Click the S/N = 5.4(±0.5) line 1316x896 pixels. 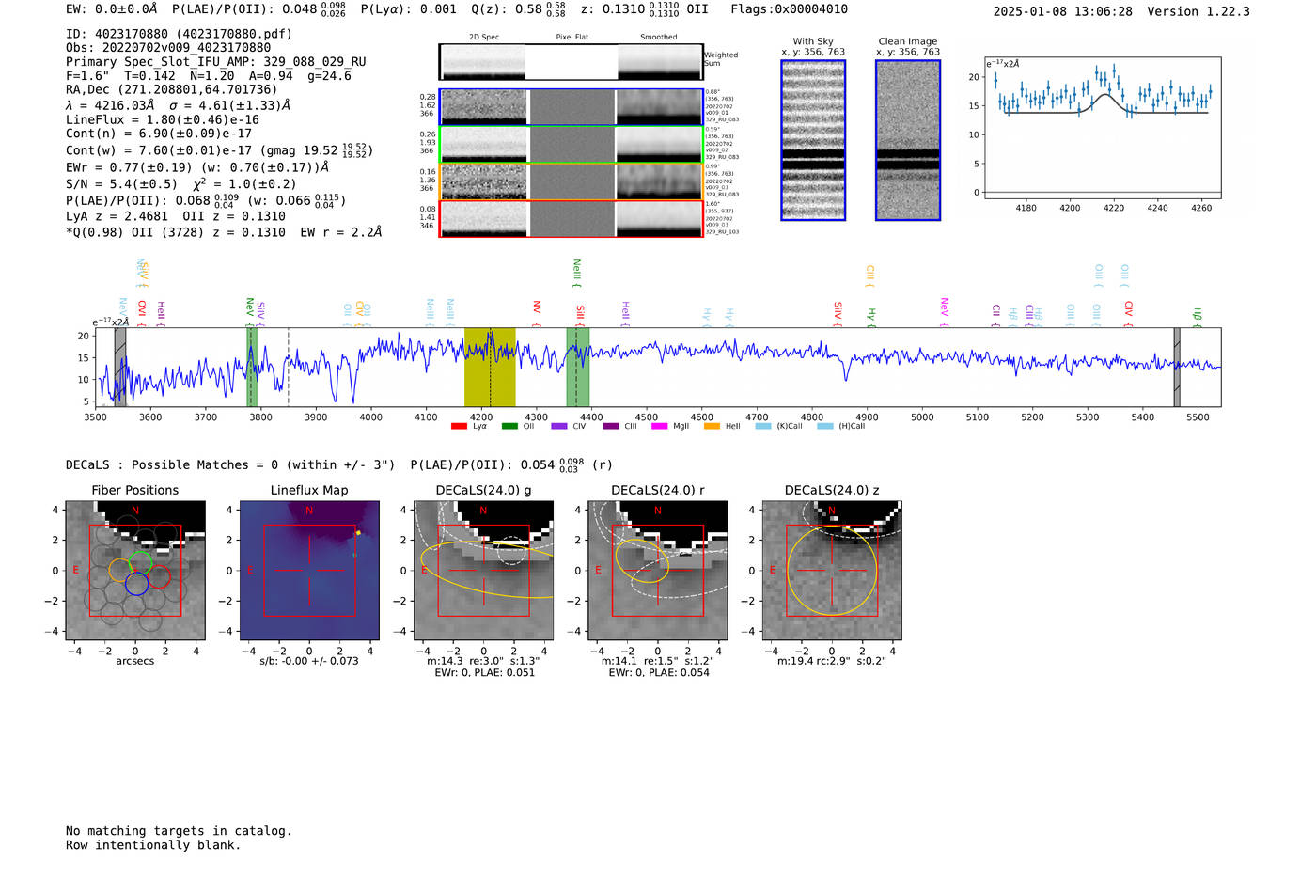pos(181,184)
